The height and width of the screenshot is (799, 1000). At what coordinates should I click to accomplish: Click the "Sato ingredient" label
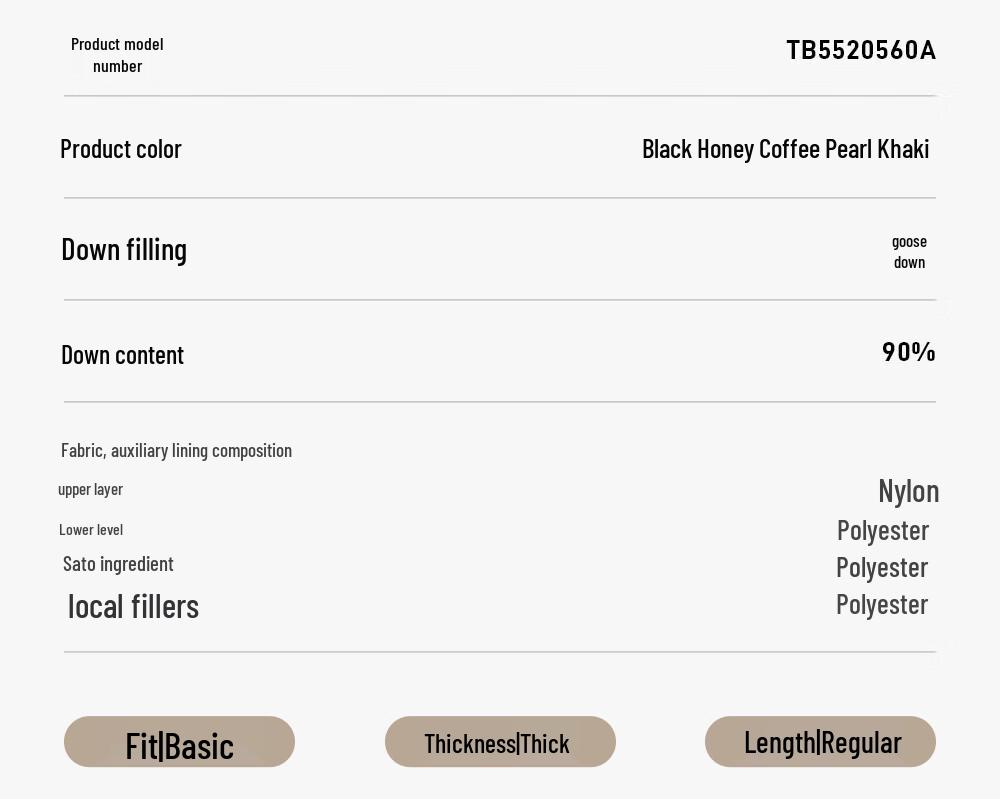click(x=118, y=564)
